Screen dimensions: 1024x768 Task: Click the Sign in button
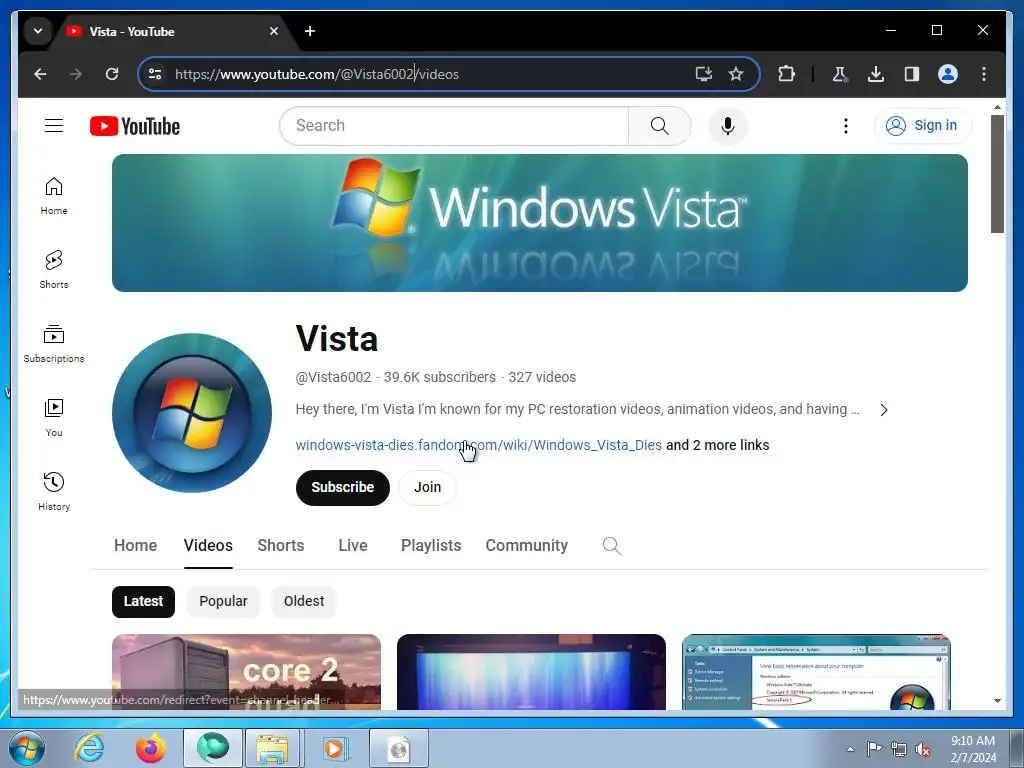tap(922, 125)
